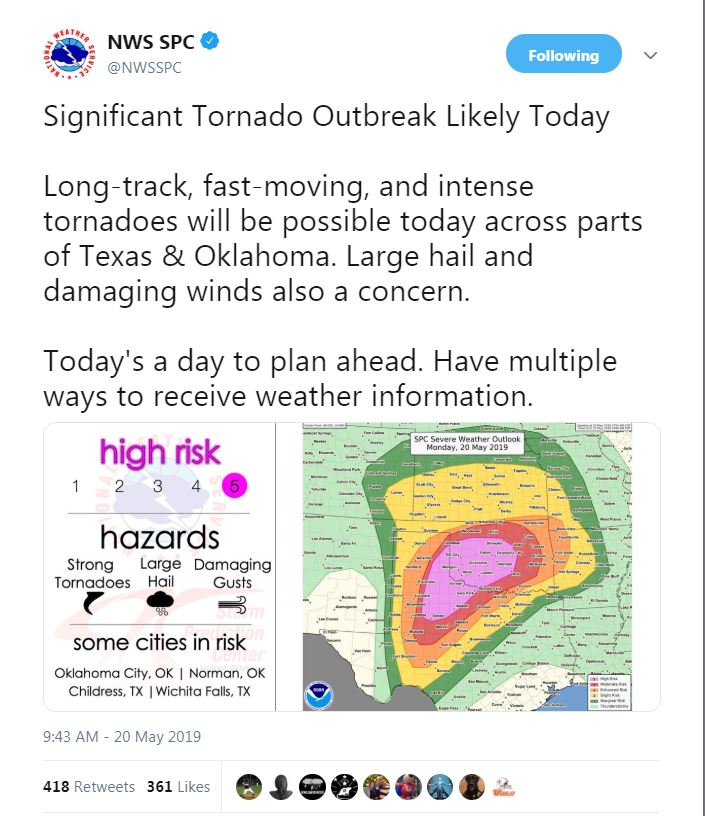Click the fifth liker avatar
Viewport: 705px width, 816px height.
pos(376,787)
